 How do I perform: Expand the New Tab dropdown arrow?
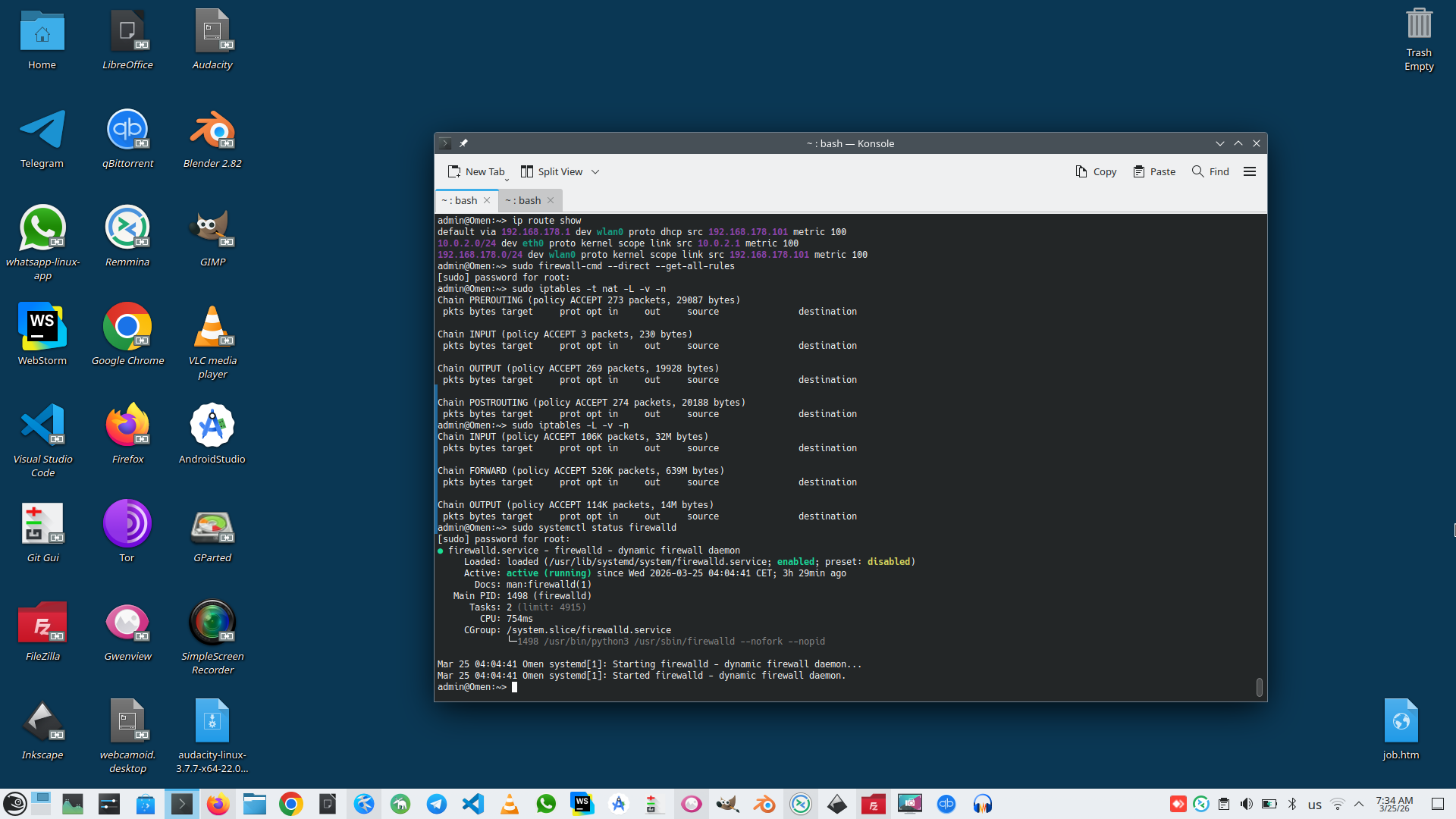[x=507, y=179]
